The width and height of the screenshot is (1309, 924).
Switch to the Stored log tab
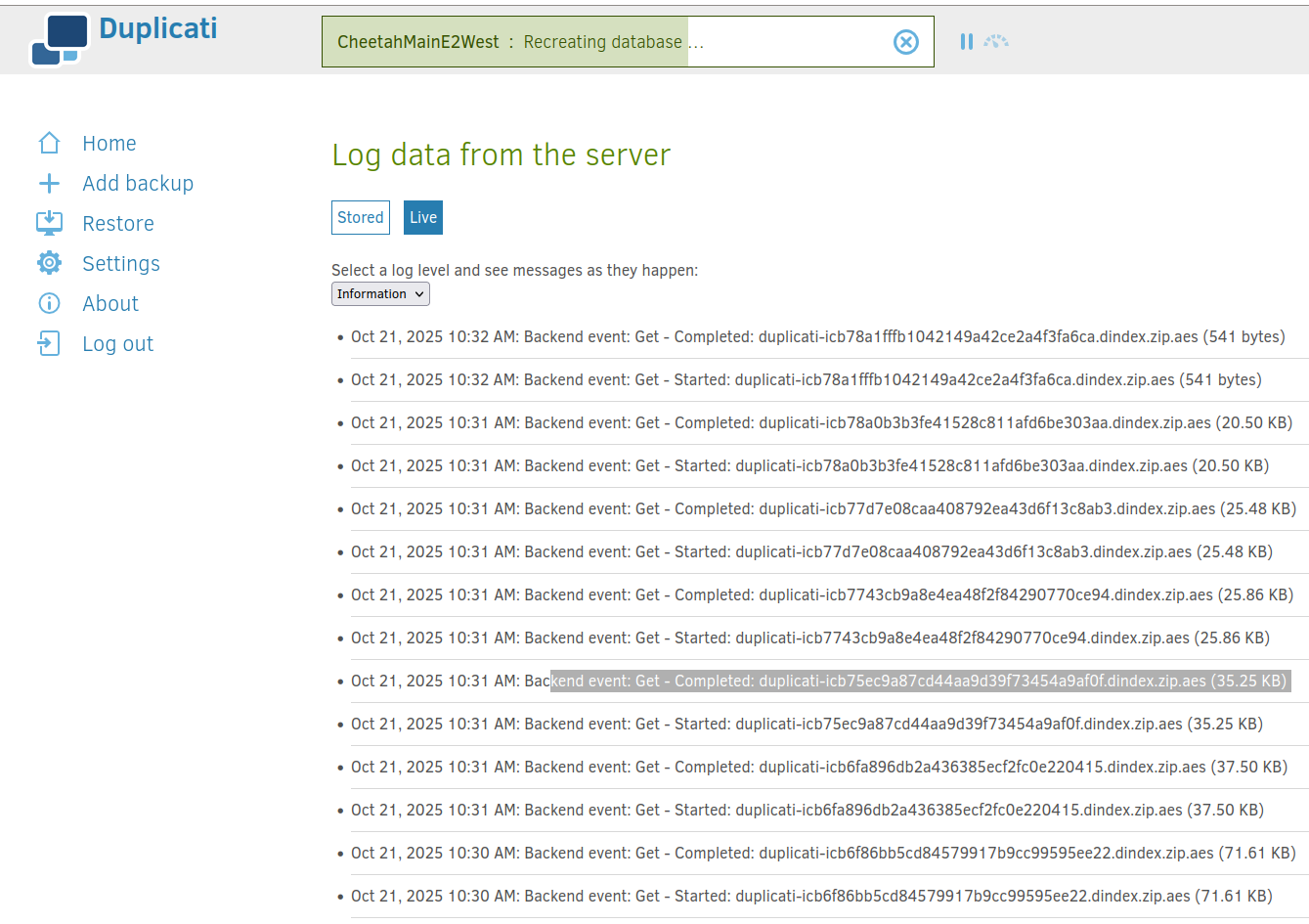pyautogui.click(x=360, y=218)
